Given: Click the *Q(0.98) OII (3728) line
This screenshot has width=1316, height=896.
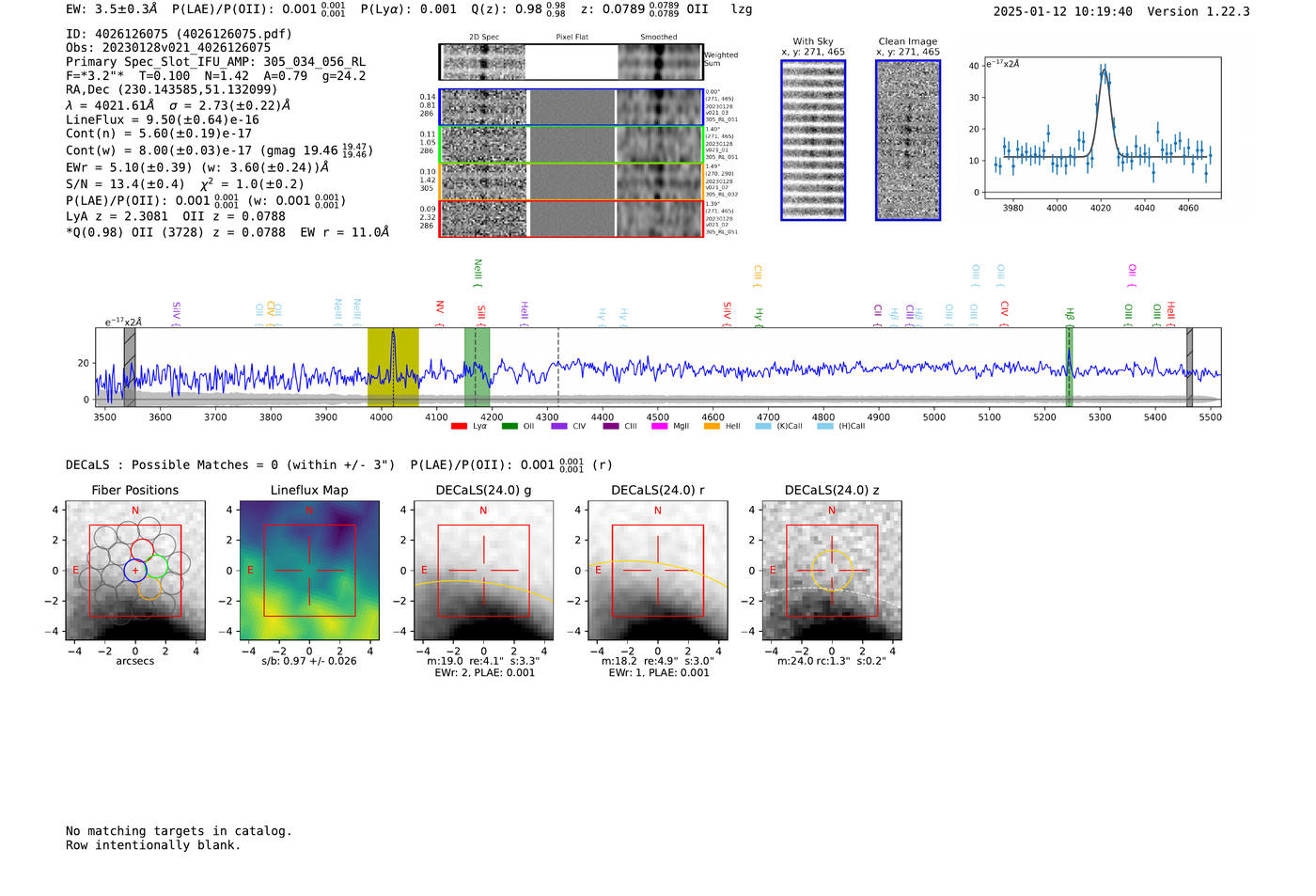Looking at the screenshot, I should [227, 232].
